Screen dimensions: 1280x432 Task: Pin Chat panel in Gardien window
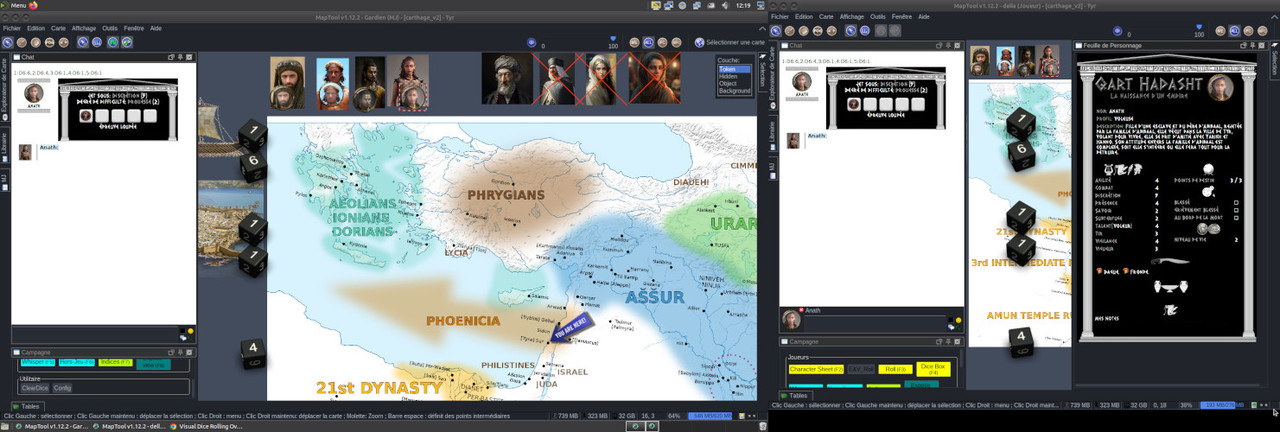pyautogui.click(x=180, y=57)
